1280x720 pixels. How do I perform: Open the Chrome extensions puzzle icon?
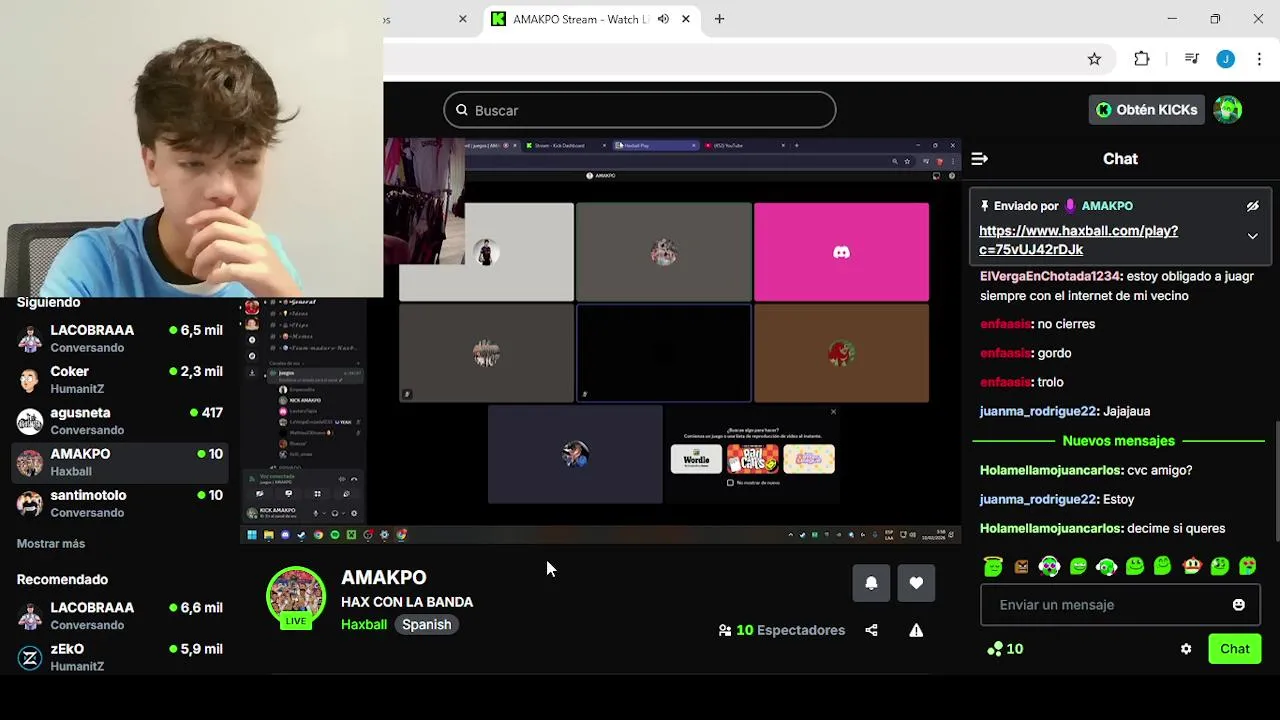(x=1141, y=59)
